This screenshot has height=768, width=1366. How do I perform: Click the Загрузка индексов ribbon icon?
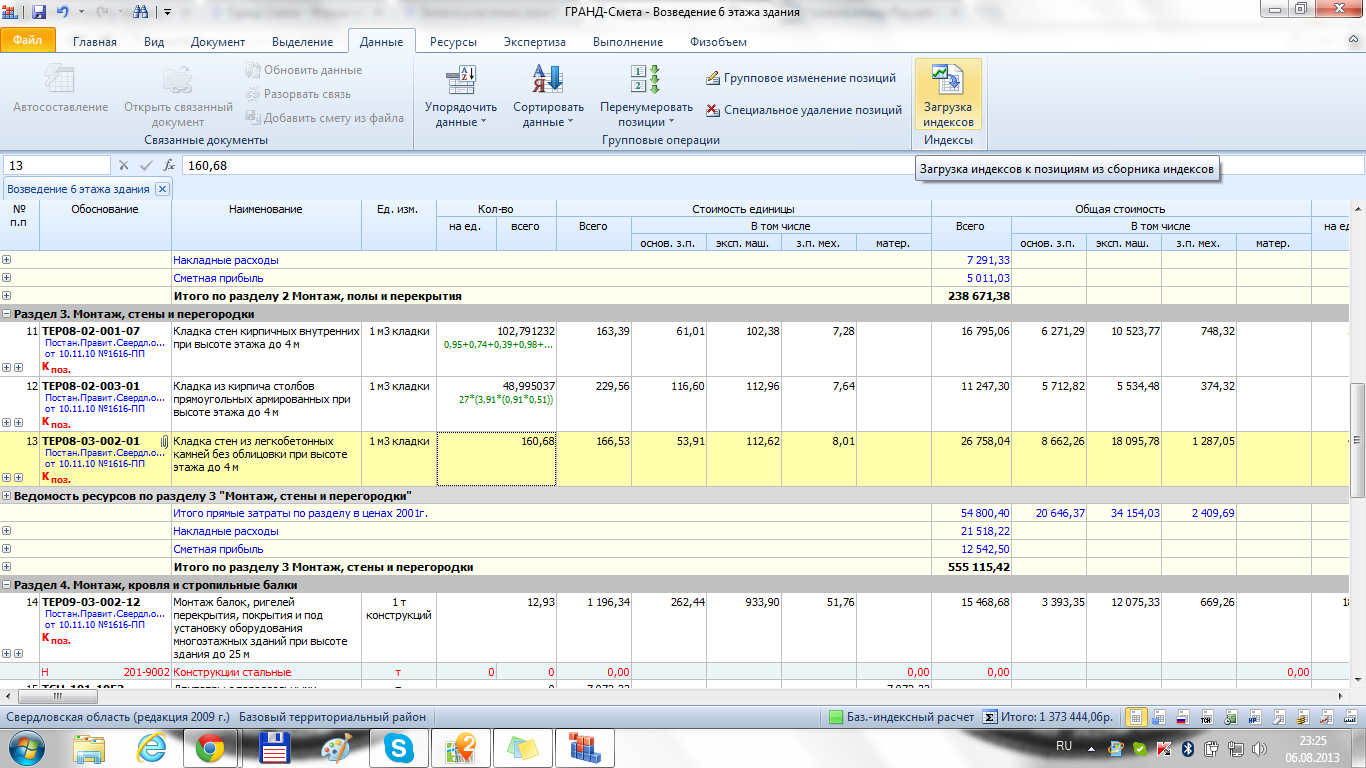point(947,94)
